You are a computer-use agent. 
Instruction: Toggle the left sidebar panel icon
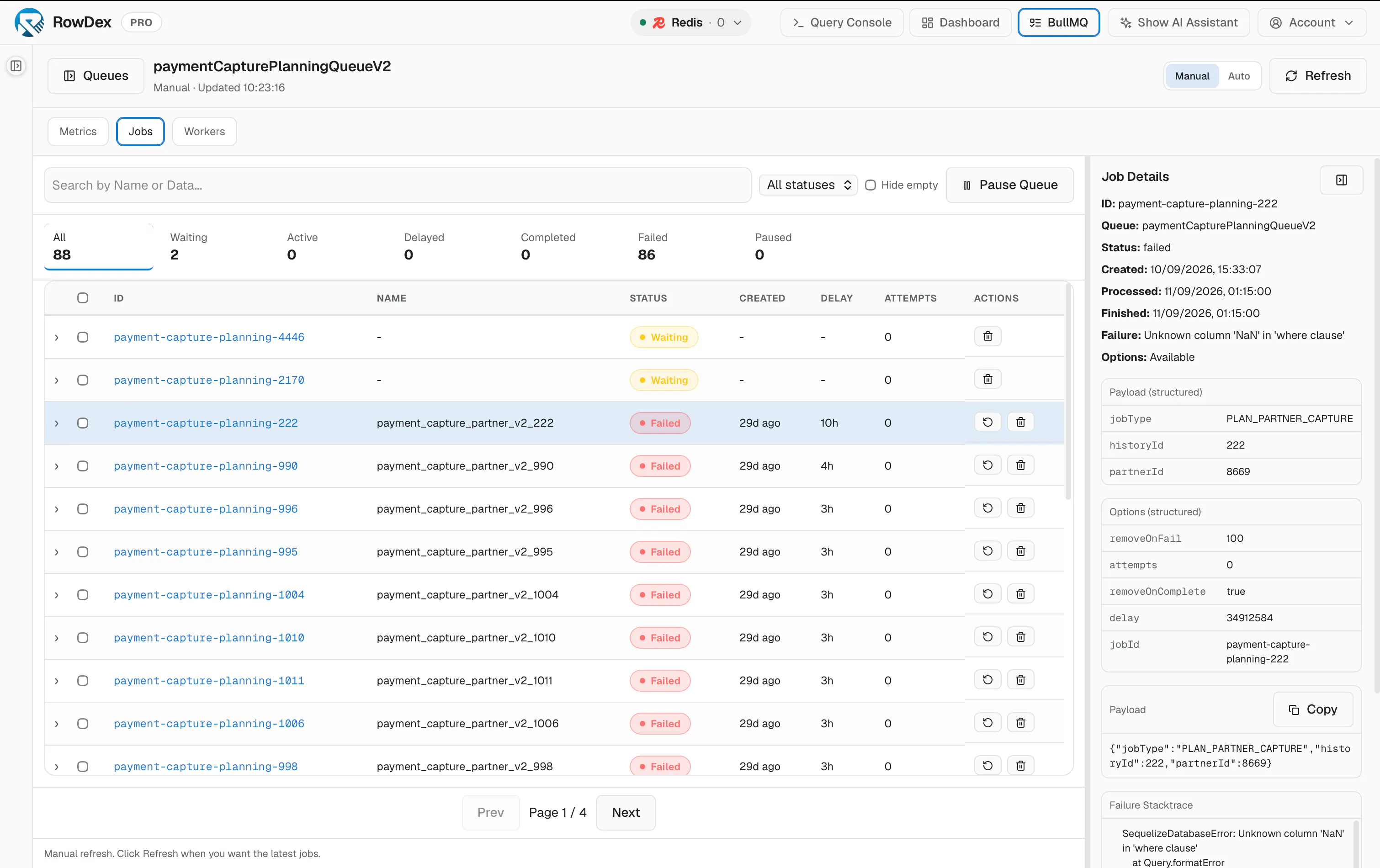click(x=16, y=66)
